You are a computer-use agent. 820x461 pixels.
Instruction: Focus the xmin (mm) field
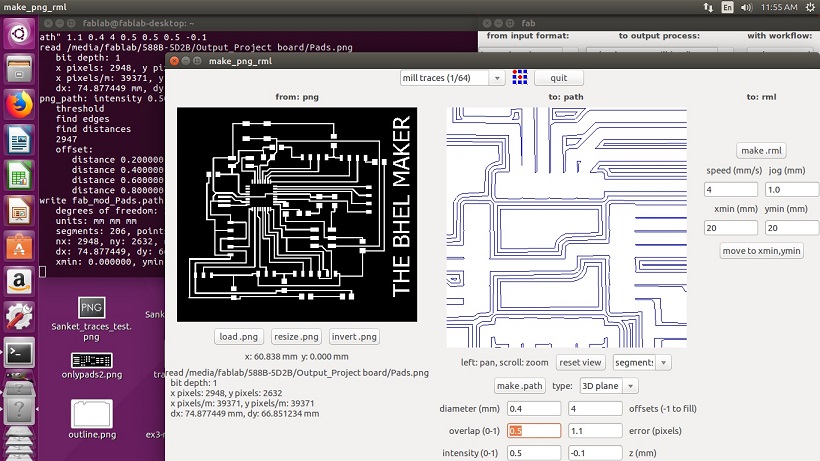[x=731, y=228]
